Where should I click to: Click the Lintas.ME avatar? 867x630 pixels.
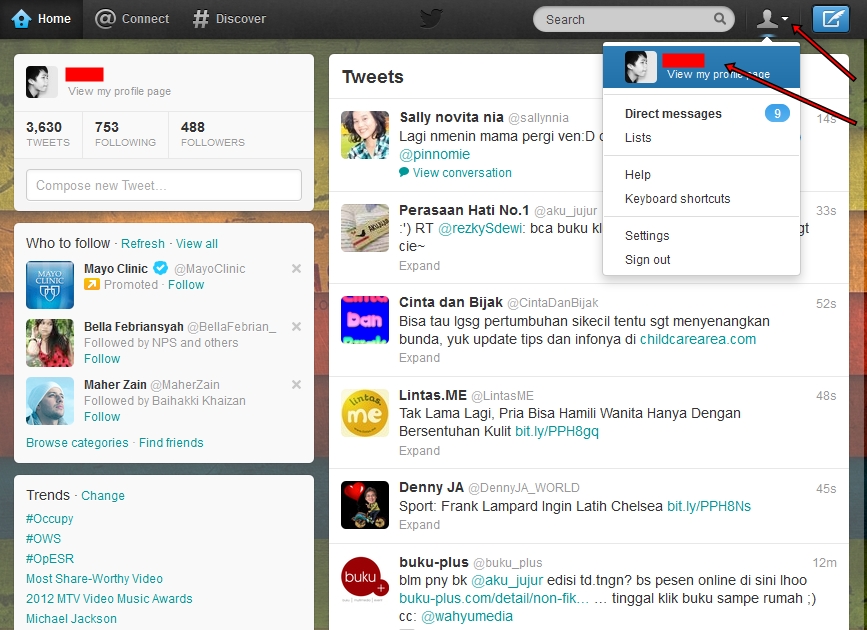point(365,413)
